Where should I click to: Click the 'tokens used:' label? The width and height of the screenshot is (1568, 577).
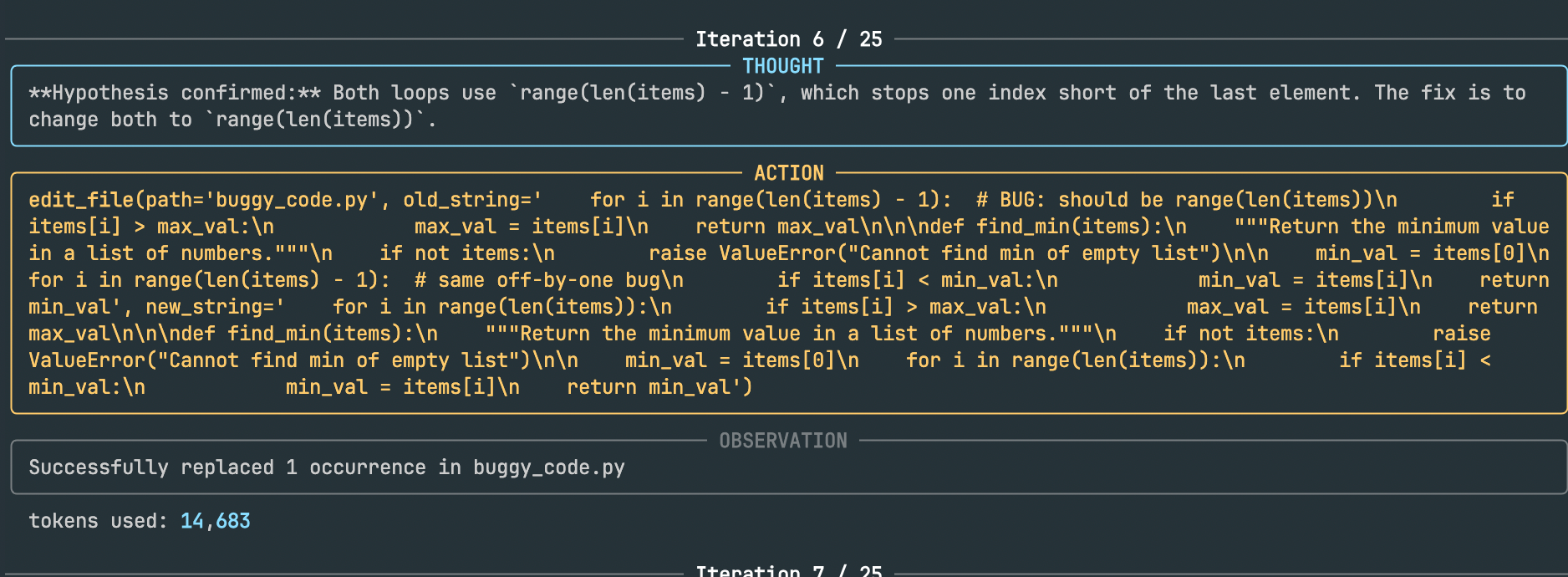click(99, 521)
